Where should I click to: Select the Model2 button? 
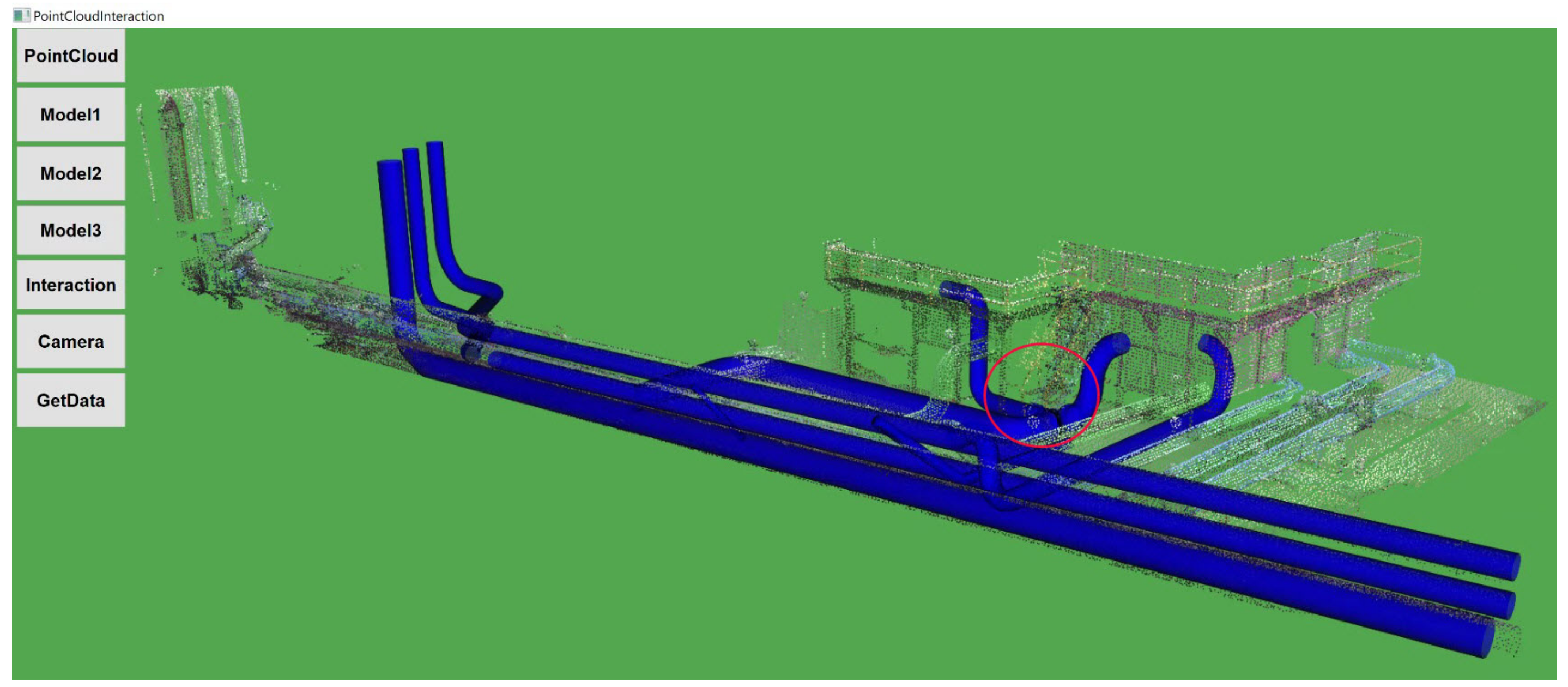click(71, 173)
